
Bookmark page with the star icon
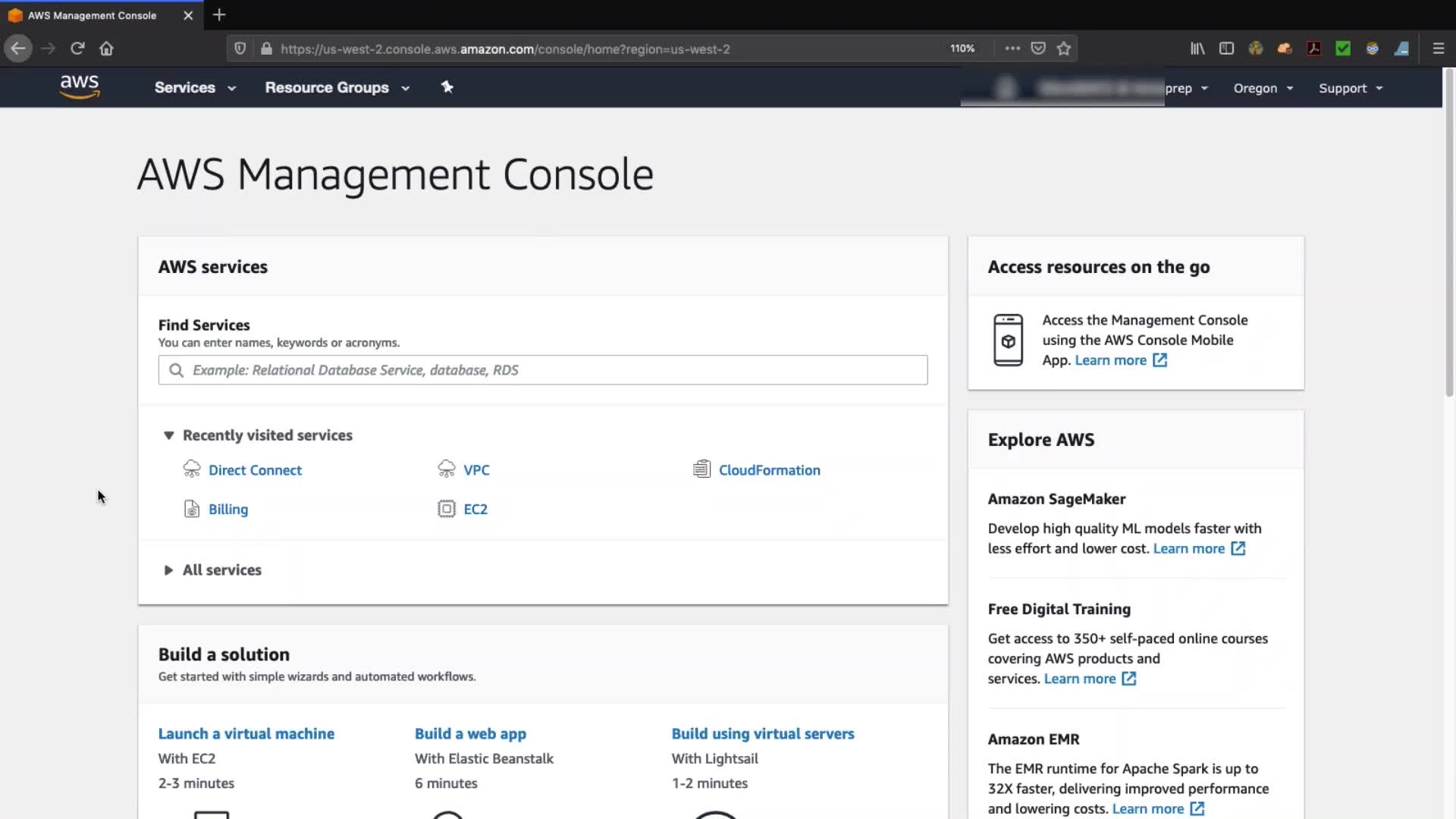[x=1064, y=49]
